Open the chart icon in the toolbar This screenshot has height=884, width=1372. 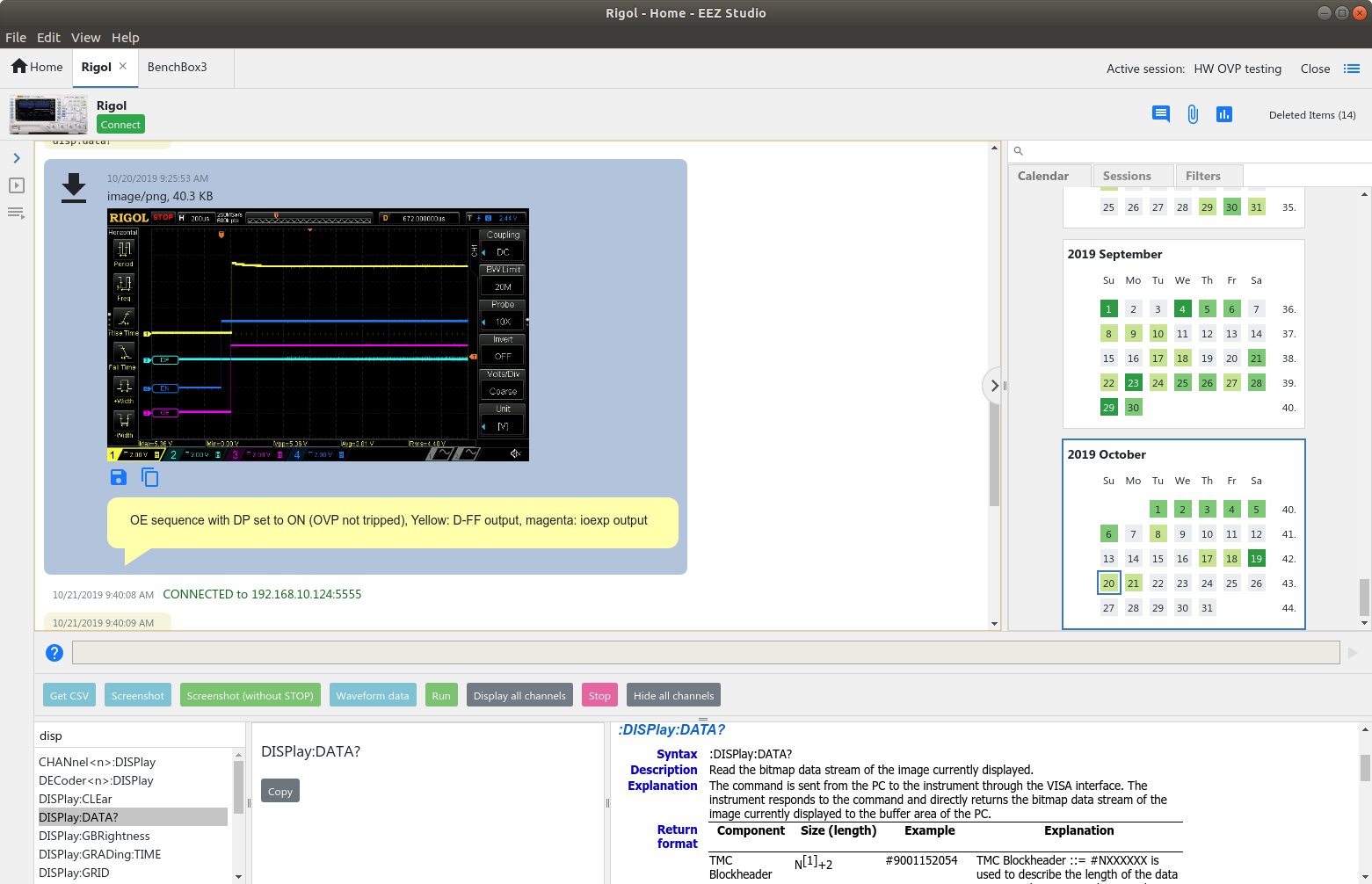[x=1223, y=114]
